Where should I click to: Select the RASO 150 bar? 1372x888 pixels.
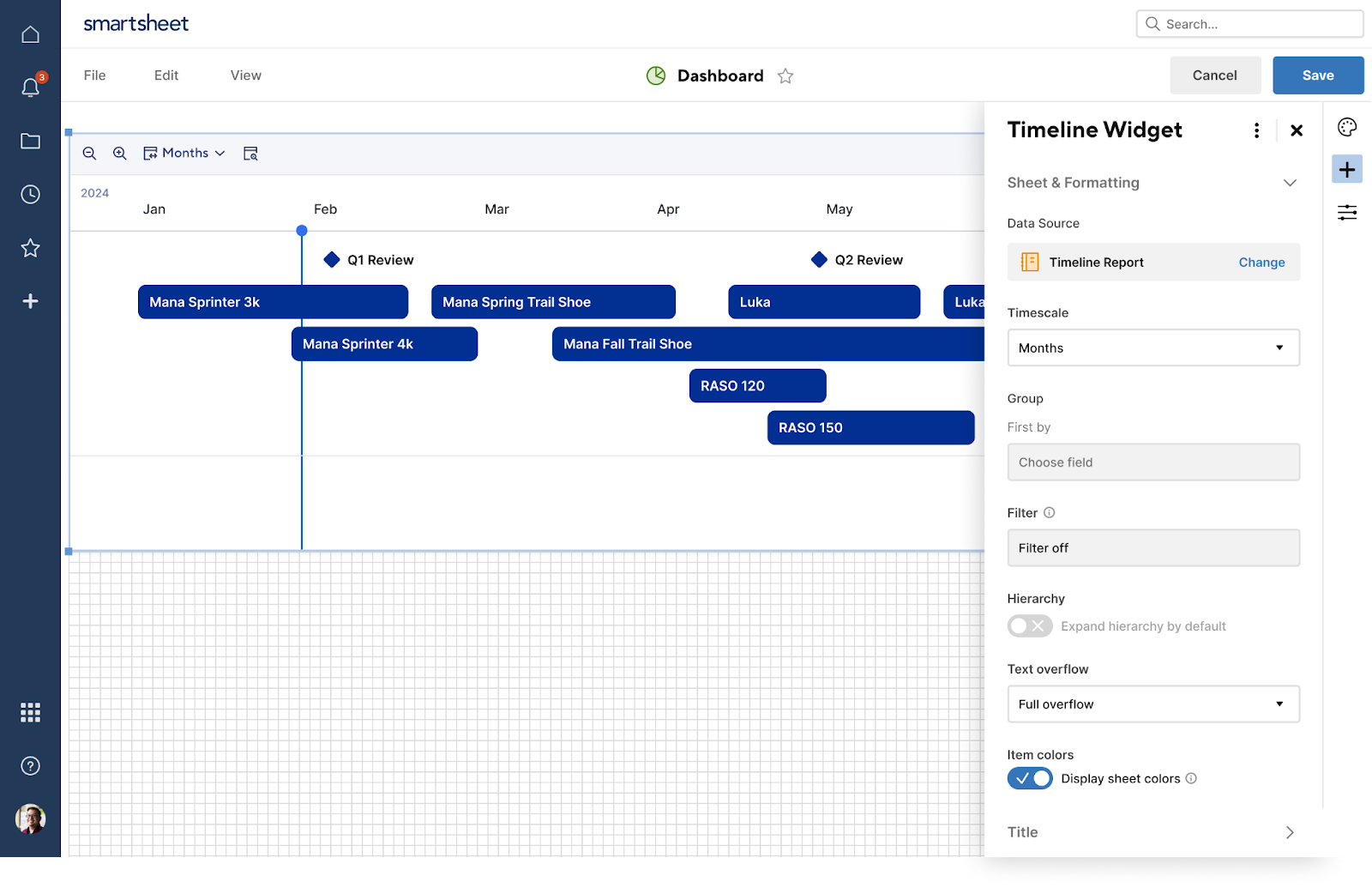pyautogui.click(x=870, y=428)
